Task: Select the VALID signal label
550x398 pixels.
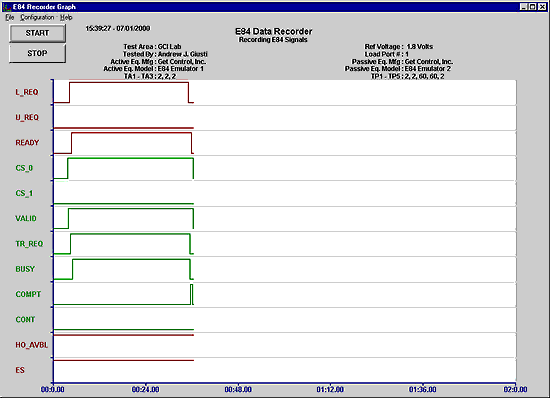Action: pos(26,218)
